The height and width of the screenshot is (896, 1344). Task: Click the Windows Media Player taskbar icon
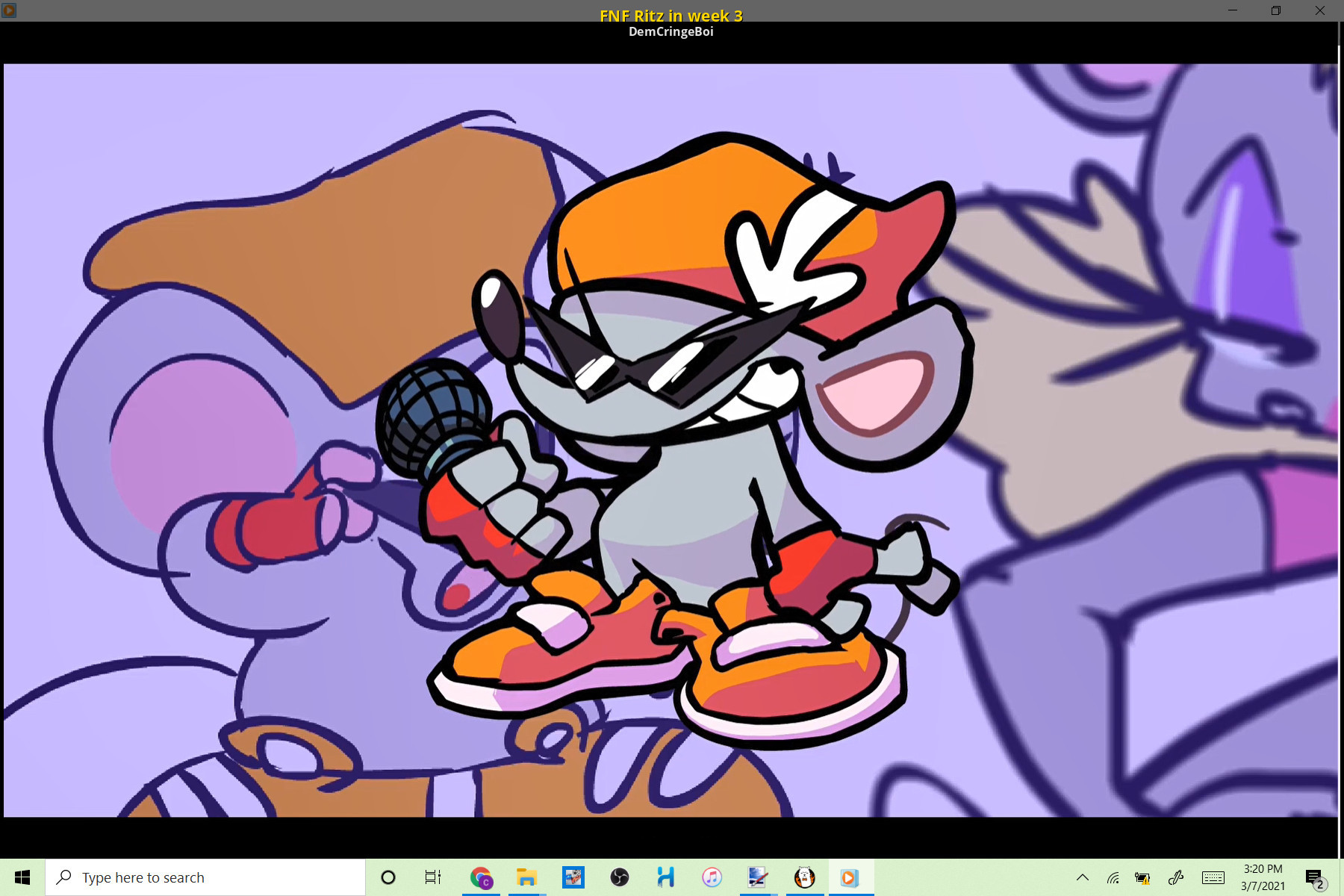pyautogui.click(x=850, y=877)
